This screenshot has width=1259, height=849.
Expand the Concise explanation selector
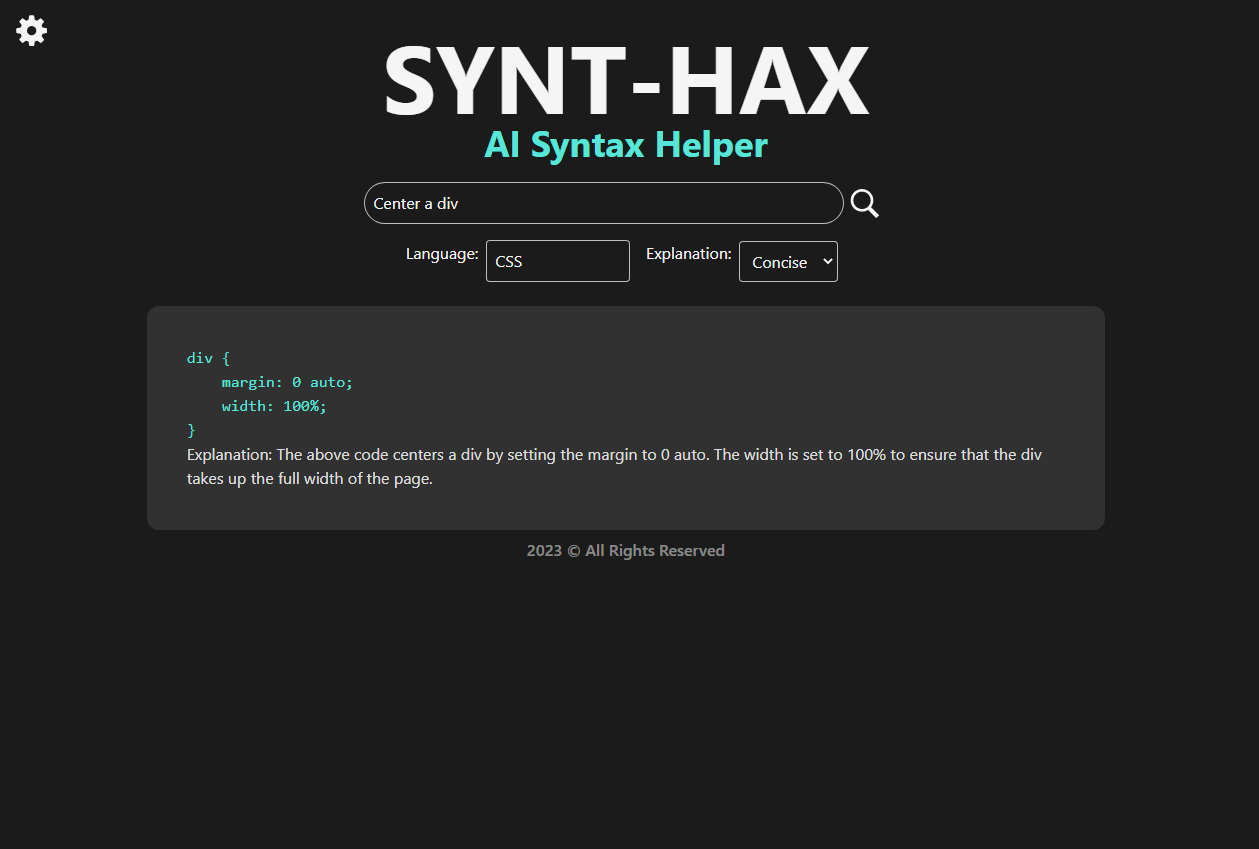[788, 261]
